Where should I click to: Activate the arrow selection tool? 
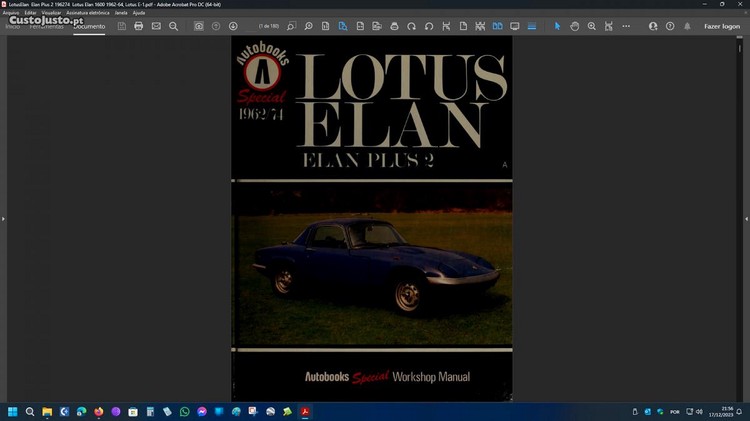(558, 26)
